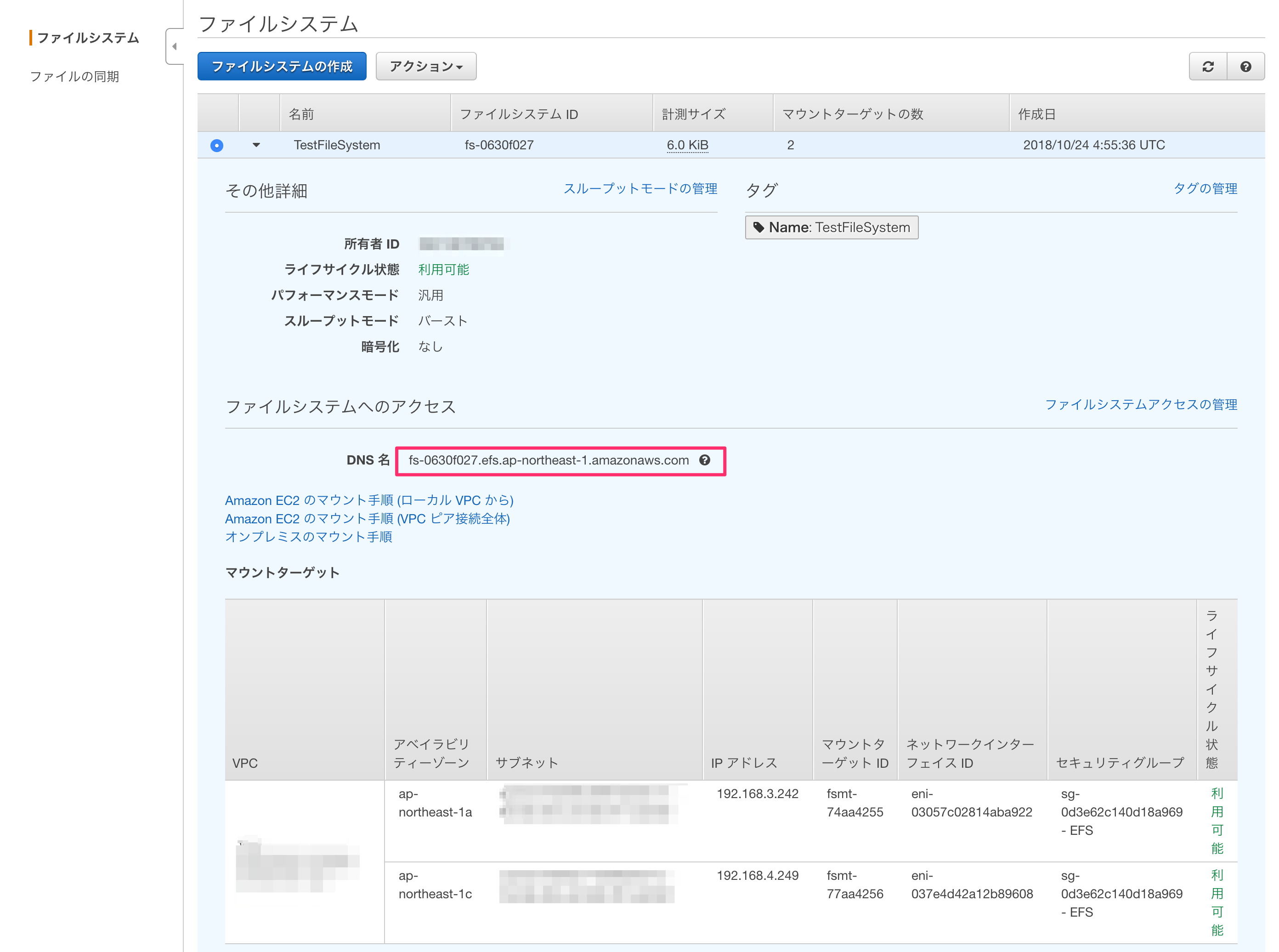Open Amazon EC2 mount instructions (ローカル VPC から)
1279x952 pixels.
click(369, 500)
